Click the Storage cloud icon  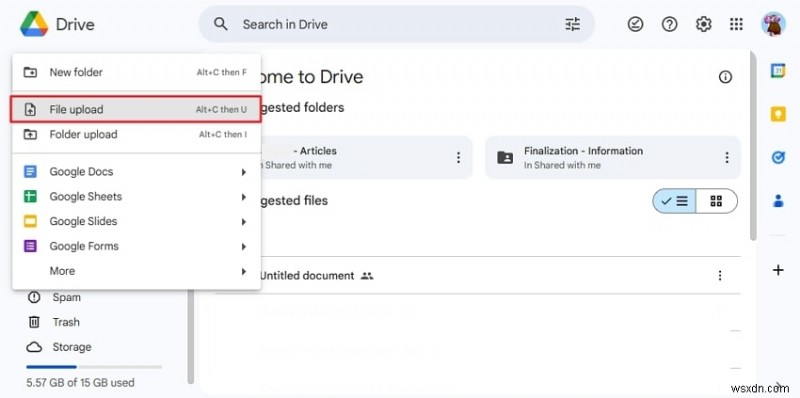pyautogui.click(x=34, y=347)
